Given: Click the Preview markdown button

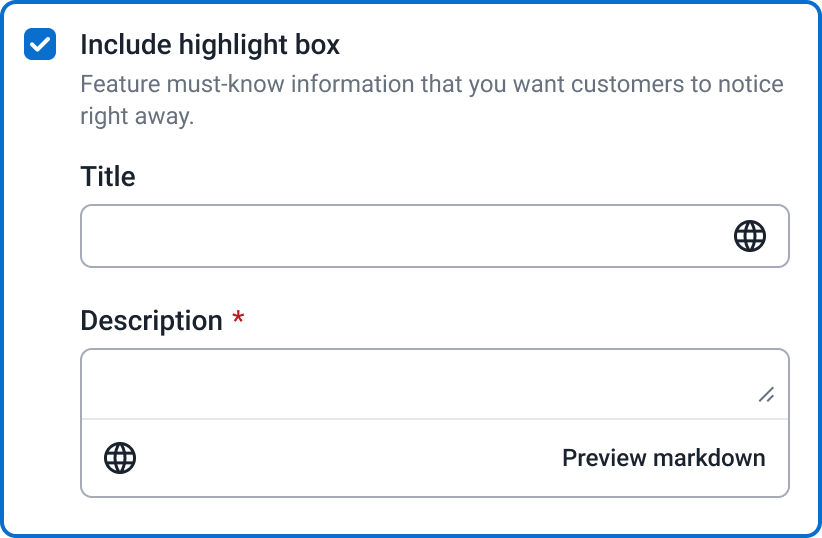Looking at the screenshot, I should pos(663,458).
